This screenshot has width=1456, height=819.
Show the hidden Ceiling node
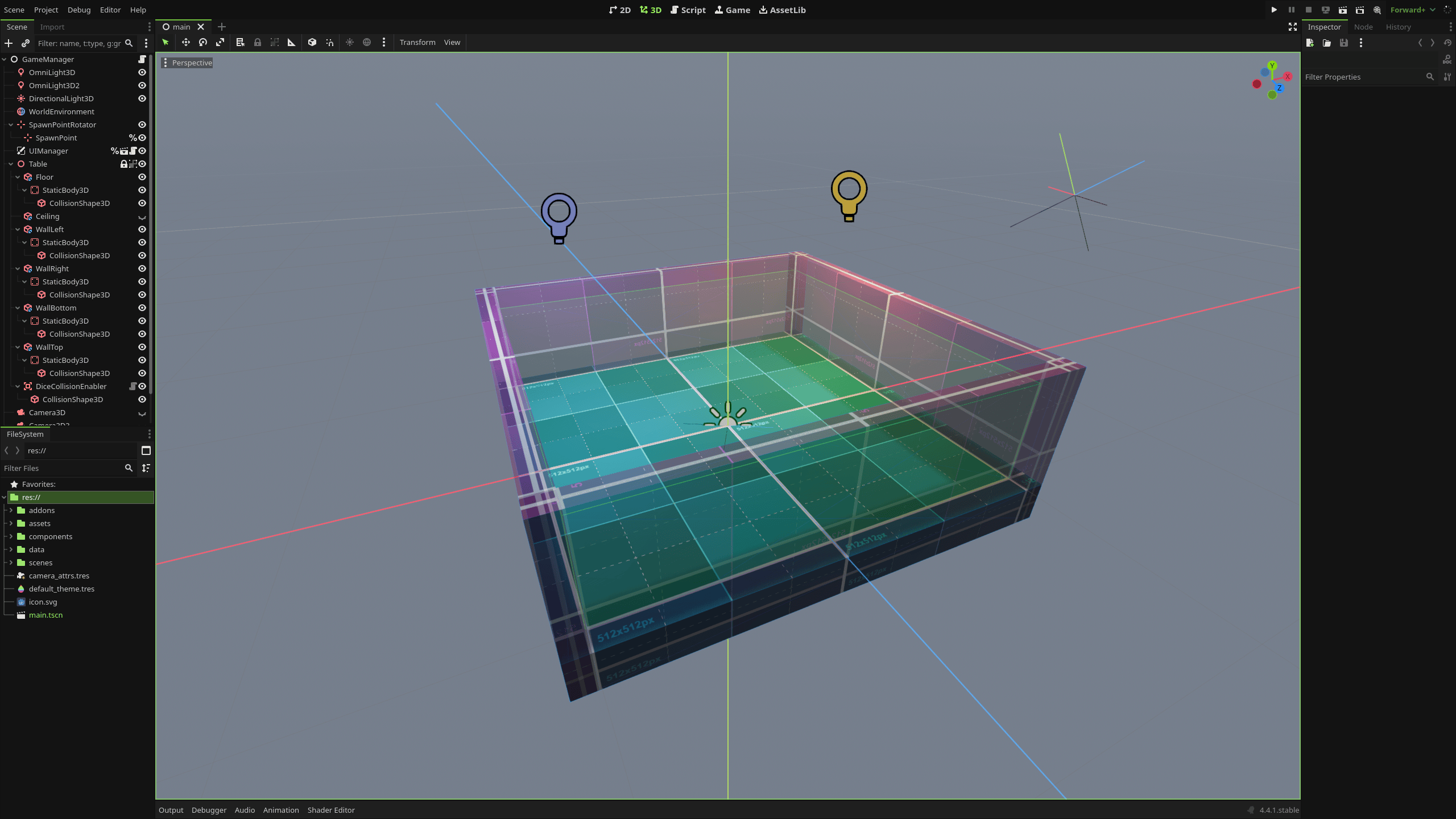pos(142,217)
